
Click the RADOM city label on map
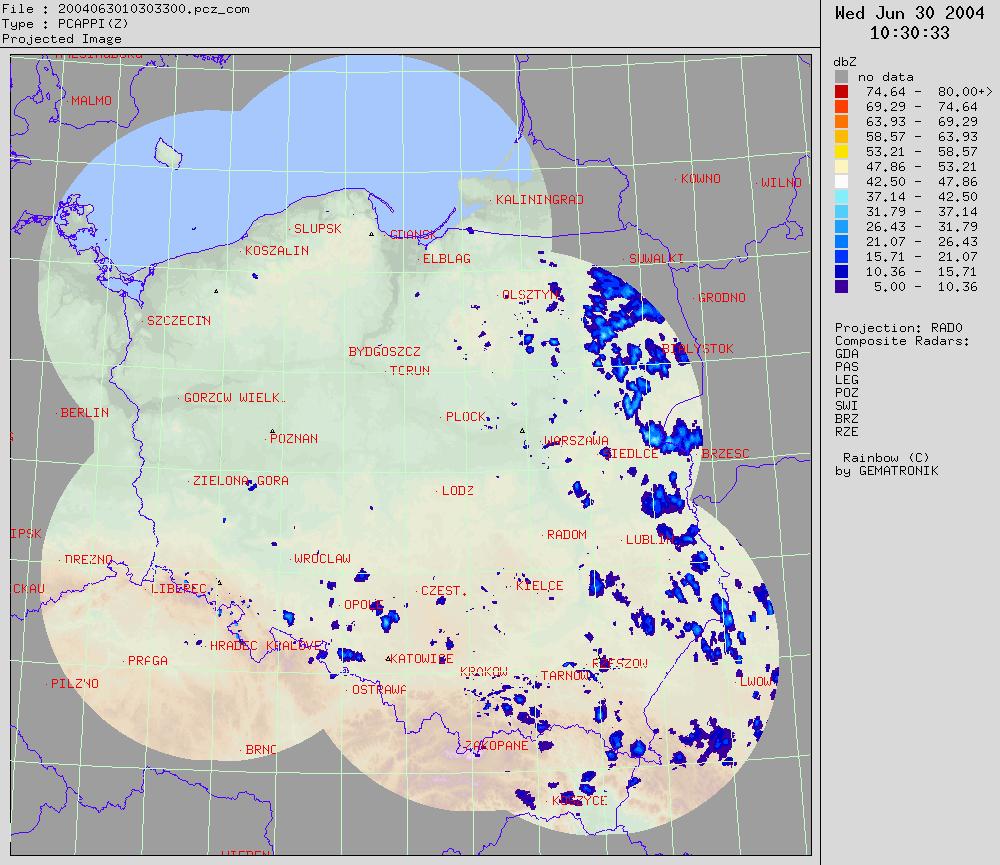pyautogui.click(x=567, y=535)
